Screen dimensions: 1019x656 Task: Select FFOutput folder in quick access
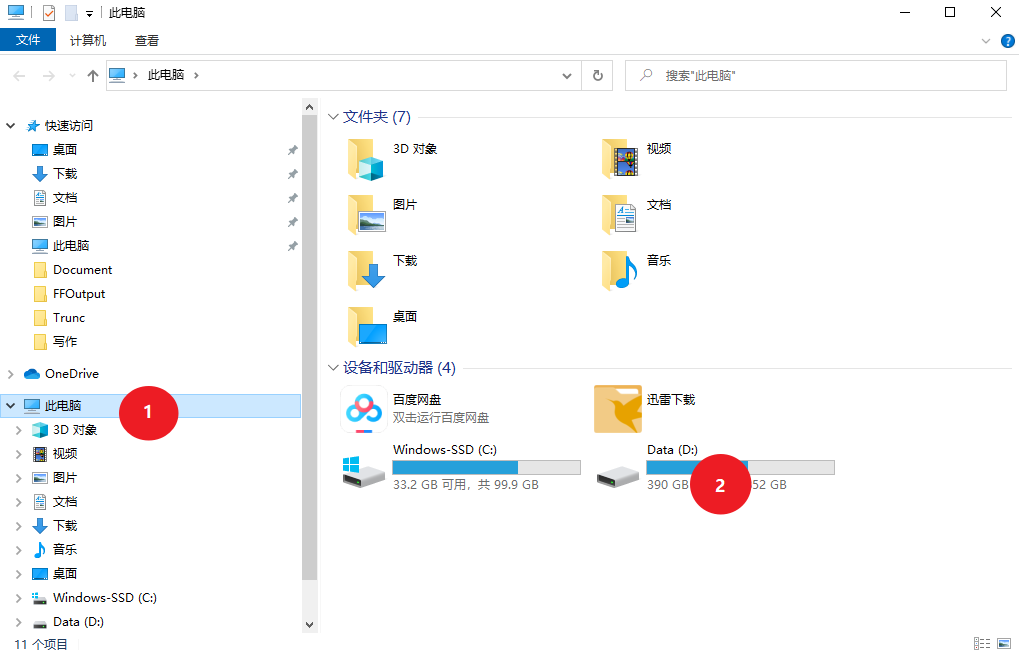point(79,294)
